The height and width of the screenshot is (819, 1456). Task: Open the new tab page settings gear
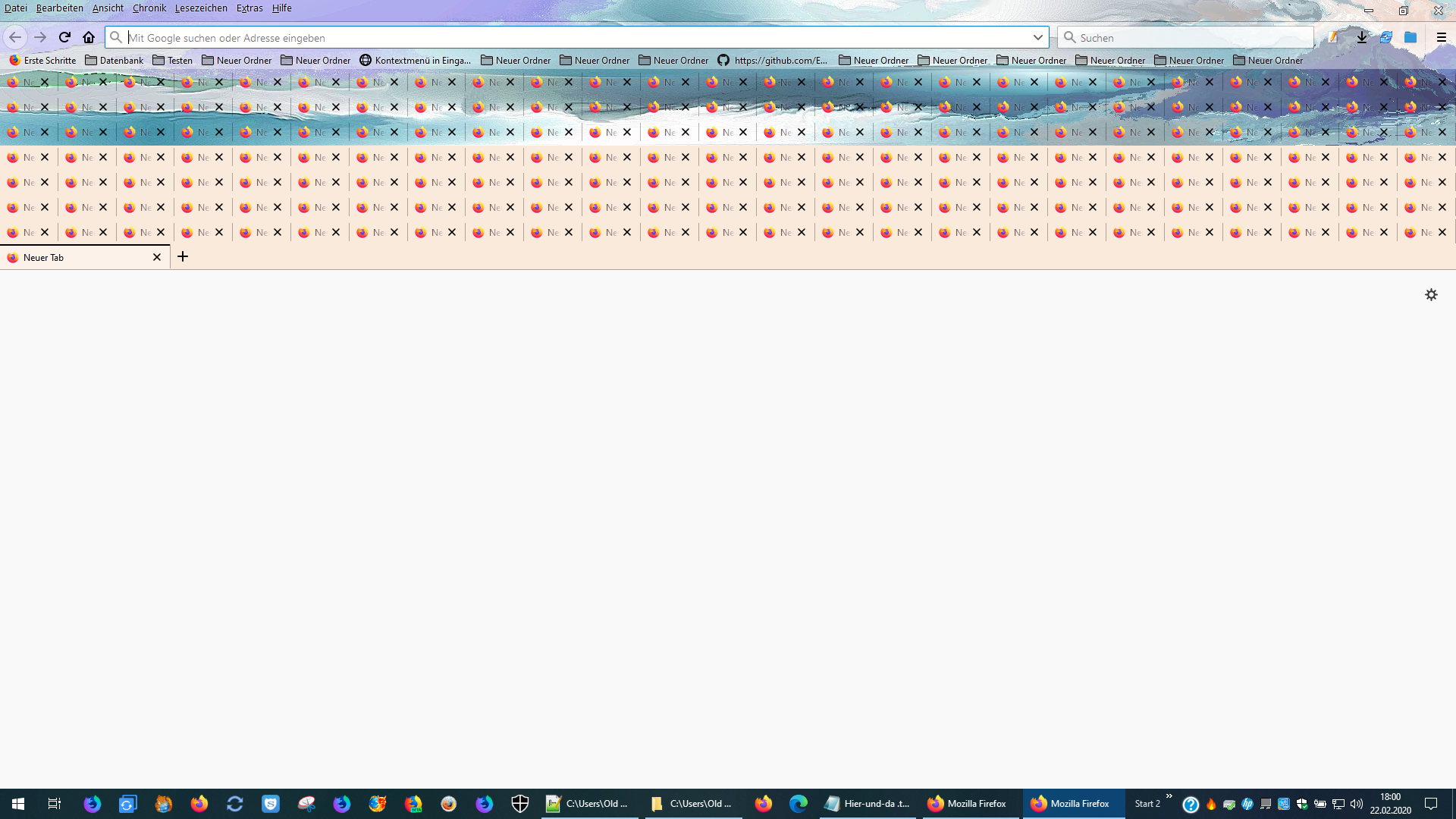point(1431,295)
